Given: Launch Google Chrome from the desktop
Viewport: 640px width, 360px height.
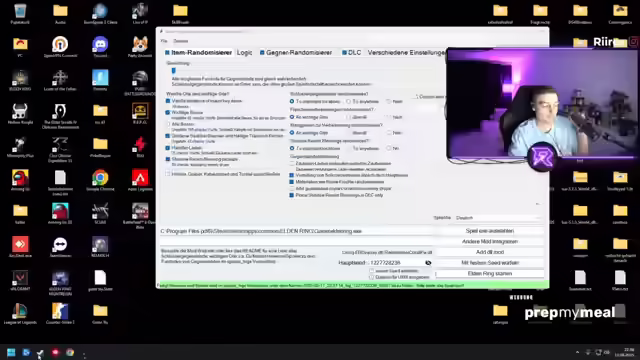Looking at the screenshot, I should click(x=100, y=180).
